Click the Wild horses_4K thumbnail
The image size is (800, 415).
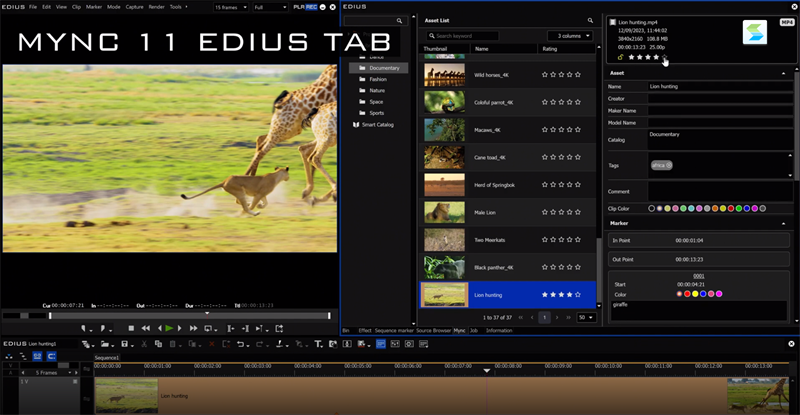tap(444, 75)
